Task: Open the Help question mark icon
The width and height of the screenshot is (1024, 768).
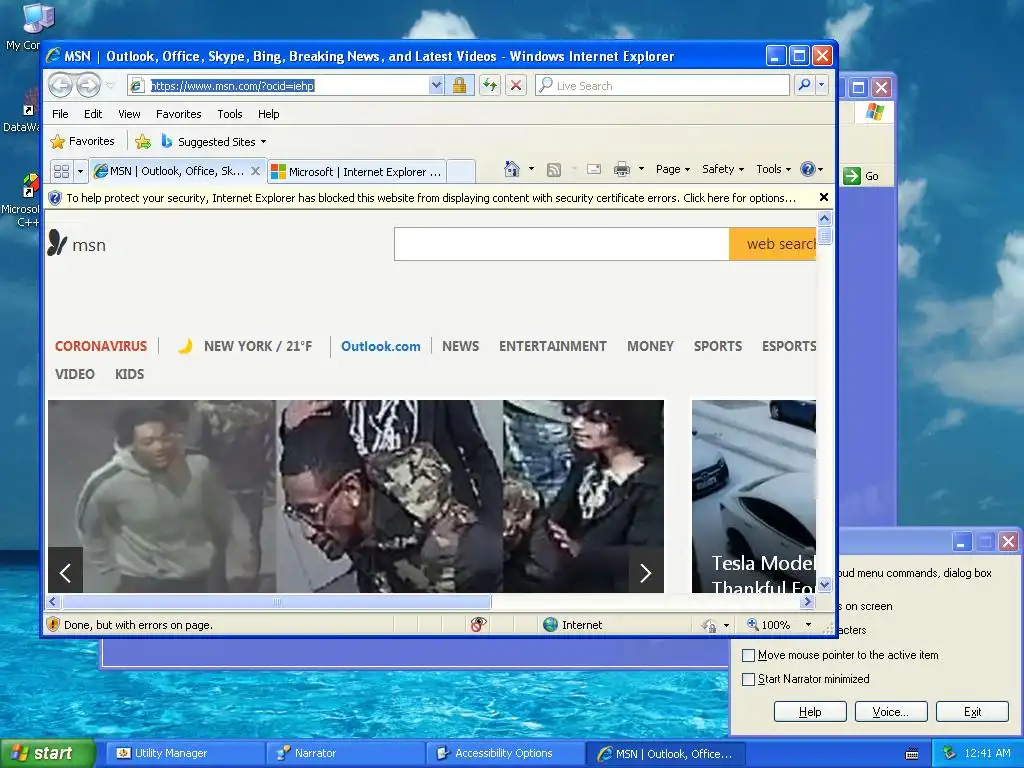Action: (808, 169)
